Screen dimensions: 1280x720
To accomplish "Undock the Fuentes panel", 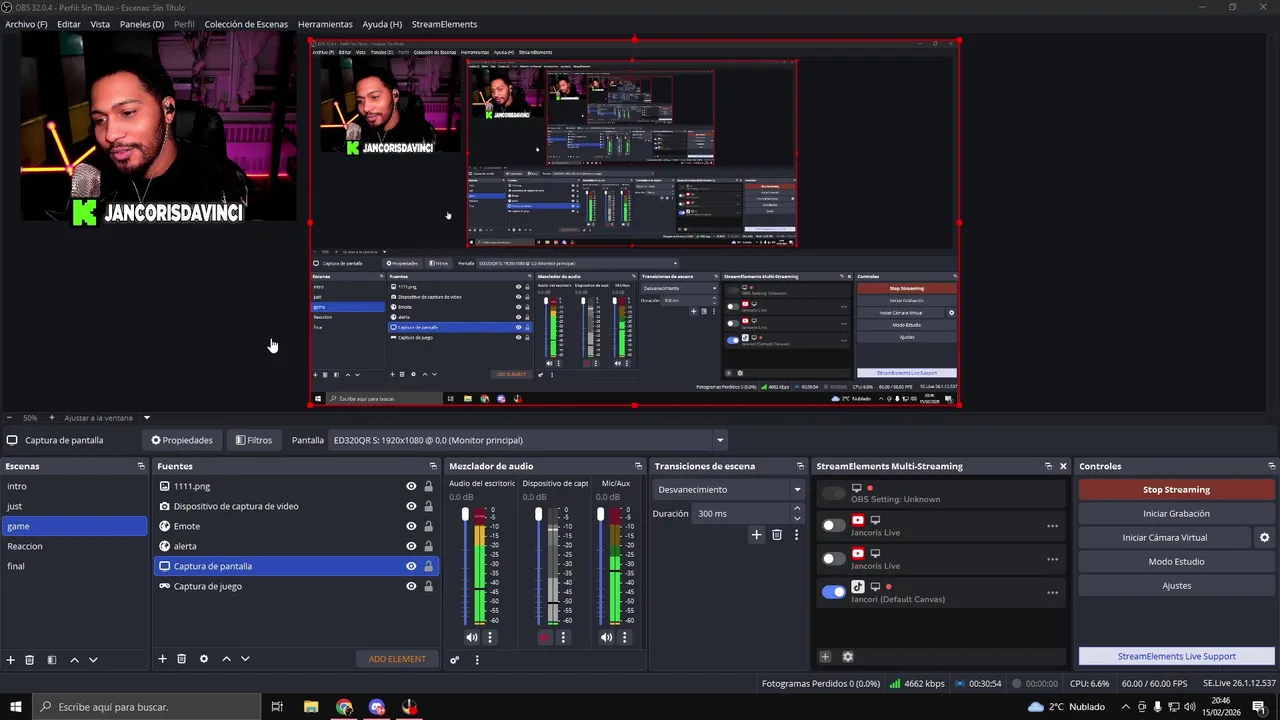I will coord(433,466).
